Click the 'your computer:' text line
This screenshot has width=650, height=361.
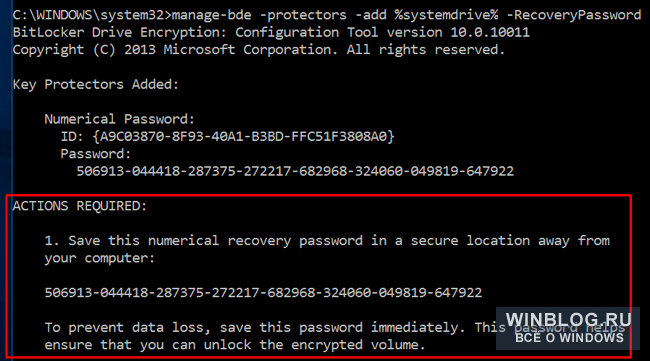pyautogui.click(x=99, y=258)
